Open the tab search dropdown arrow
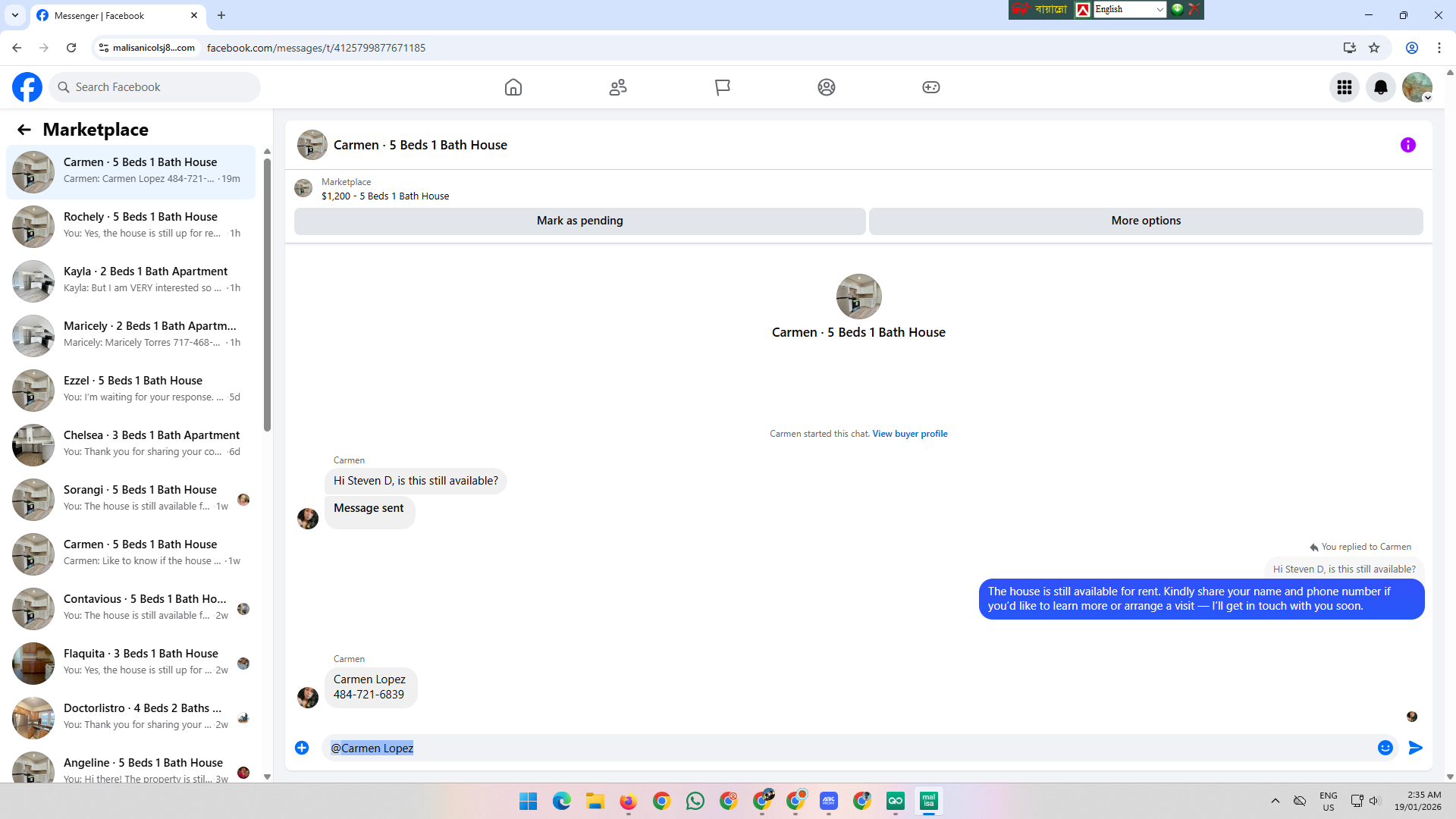 click(15, 15)
